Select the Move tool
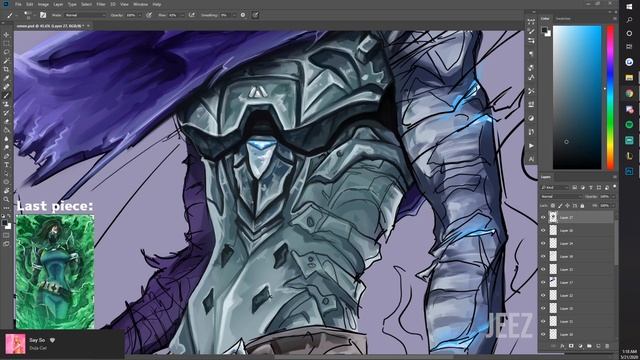This screenshot has height=360, width=640. coord(6,35)
